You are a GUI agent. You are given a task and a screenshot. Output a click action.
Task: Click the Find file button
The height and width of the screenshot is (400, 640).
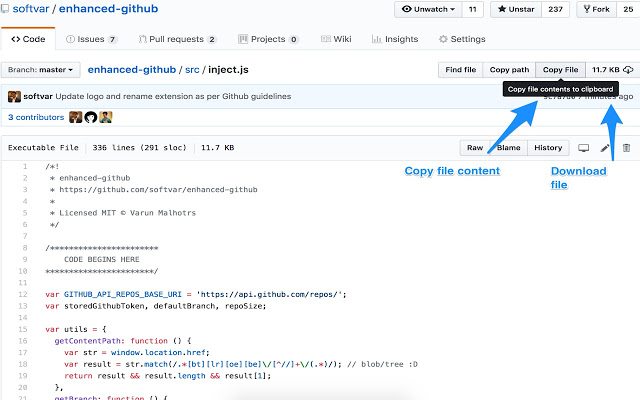460,70
